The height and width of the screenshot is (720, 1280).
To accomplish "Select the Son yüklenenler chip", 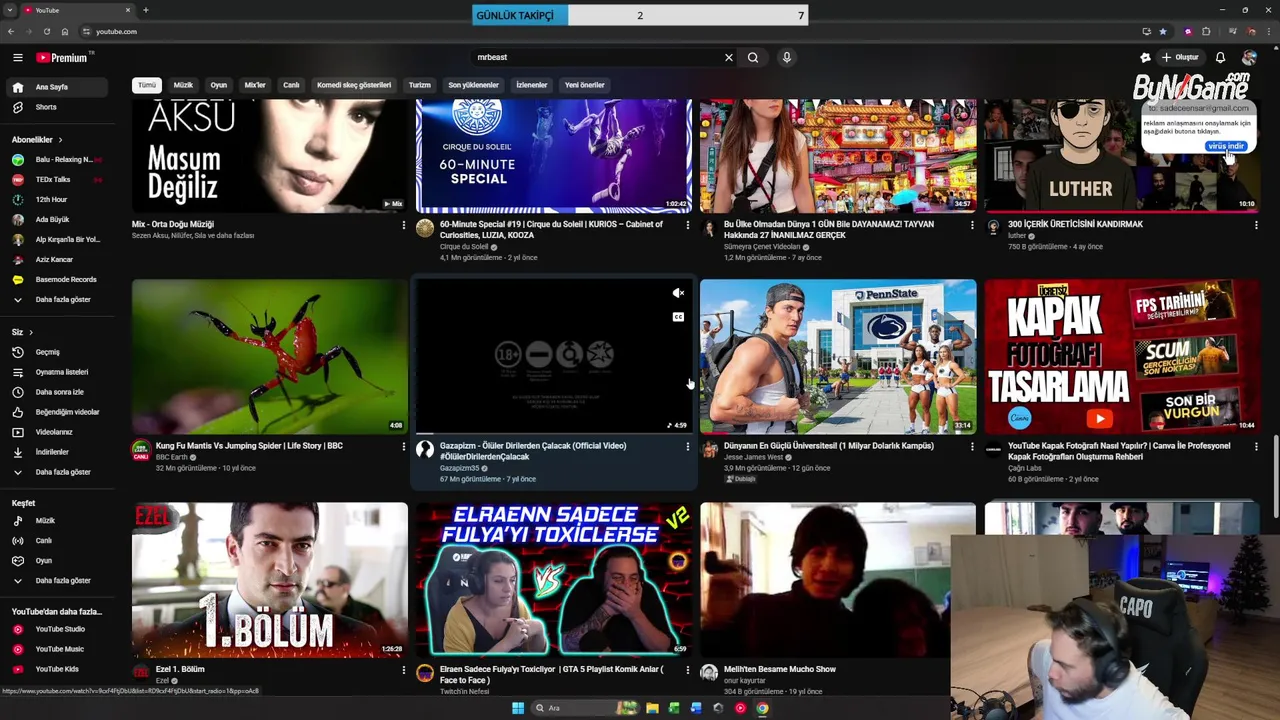I will click(473, 85).
